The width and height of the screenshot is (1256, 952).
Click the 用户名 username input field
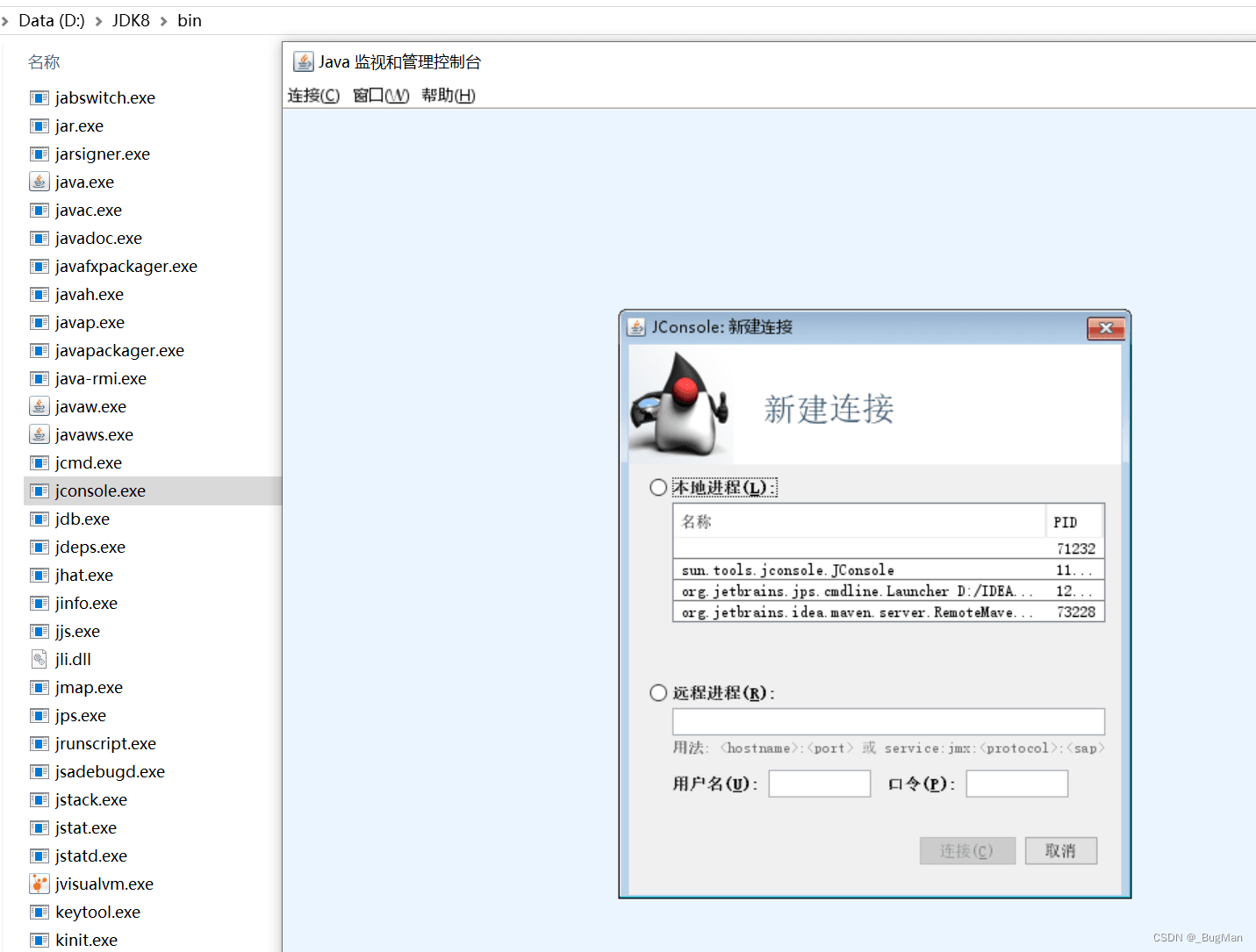point(820,784)
